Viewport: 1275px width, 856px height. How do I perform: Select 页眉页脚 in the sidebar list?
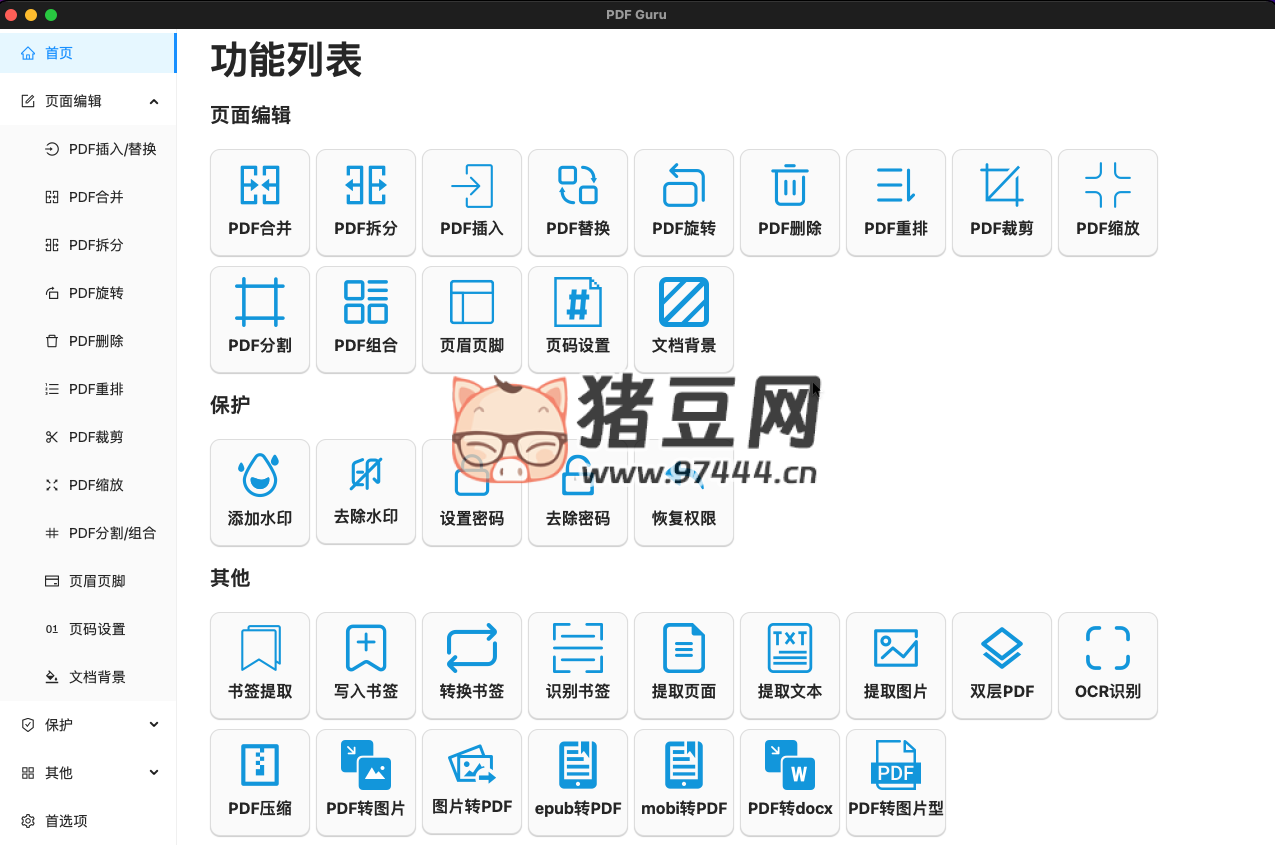(97, 581)
